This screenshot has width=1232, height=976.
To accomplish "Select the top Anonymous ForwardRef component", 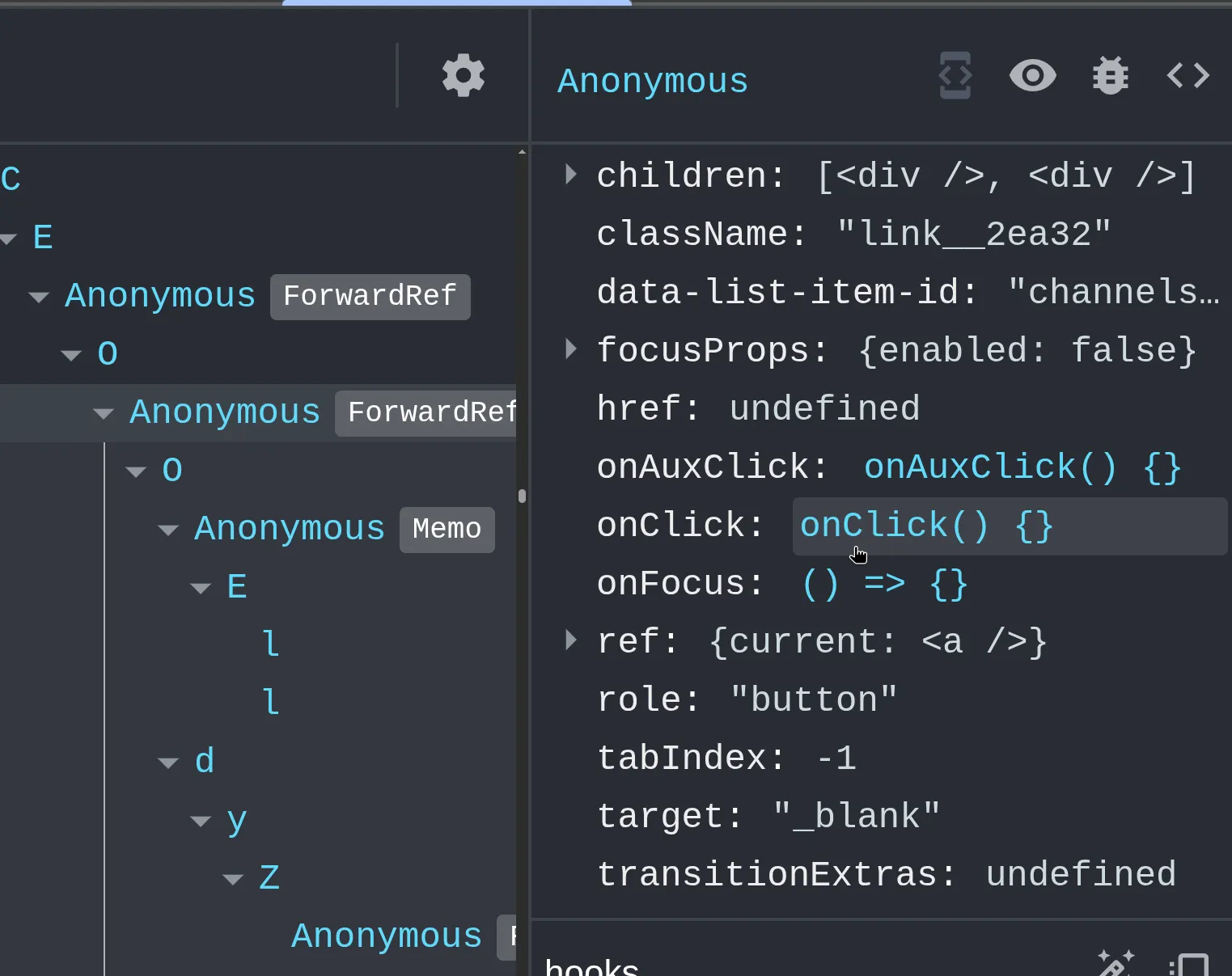I will (x=160, y=296).
